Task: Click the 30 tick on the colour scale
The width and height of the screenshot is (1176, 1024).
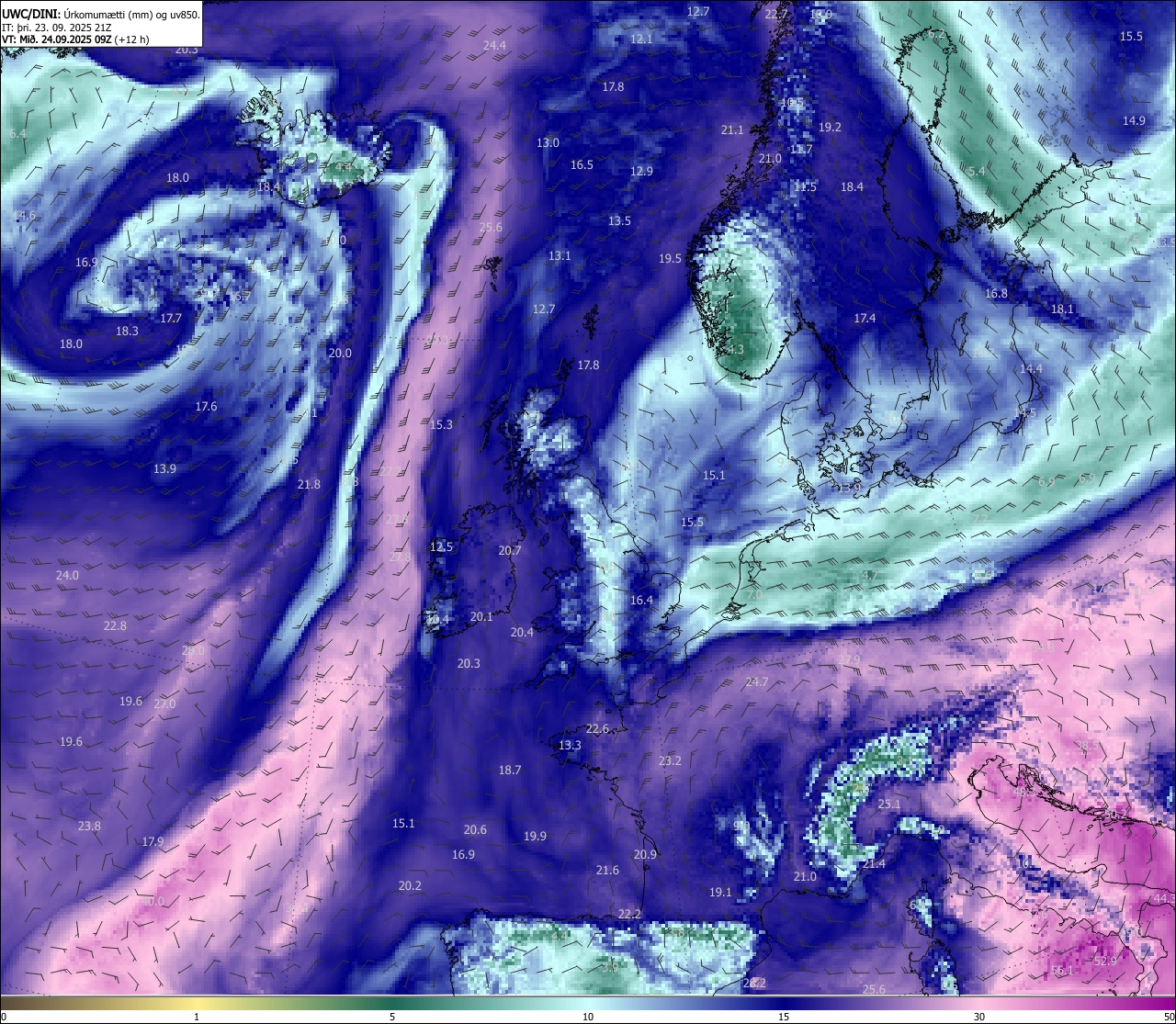Action: pyautogui.click(x=979, y=1017)
